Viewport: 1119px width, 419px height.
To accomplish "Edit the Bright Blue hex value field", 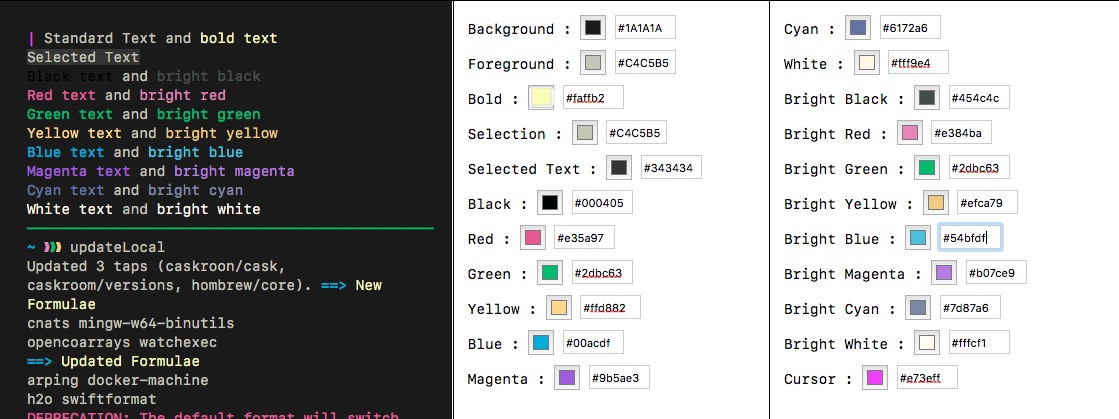I will pyautogui.click(x=970, y=238).
